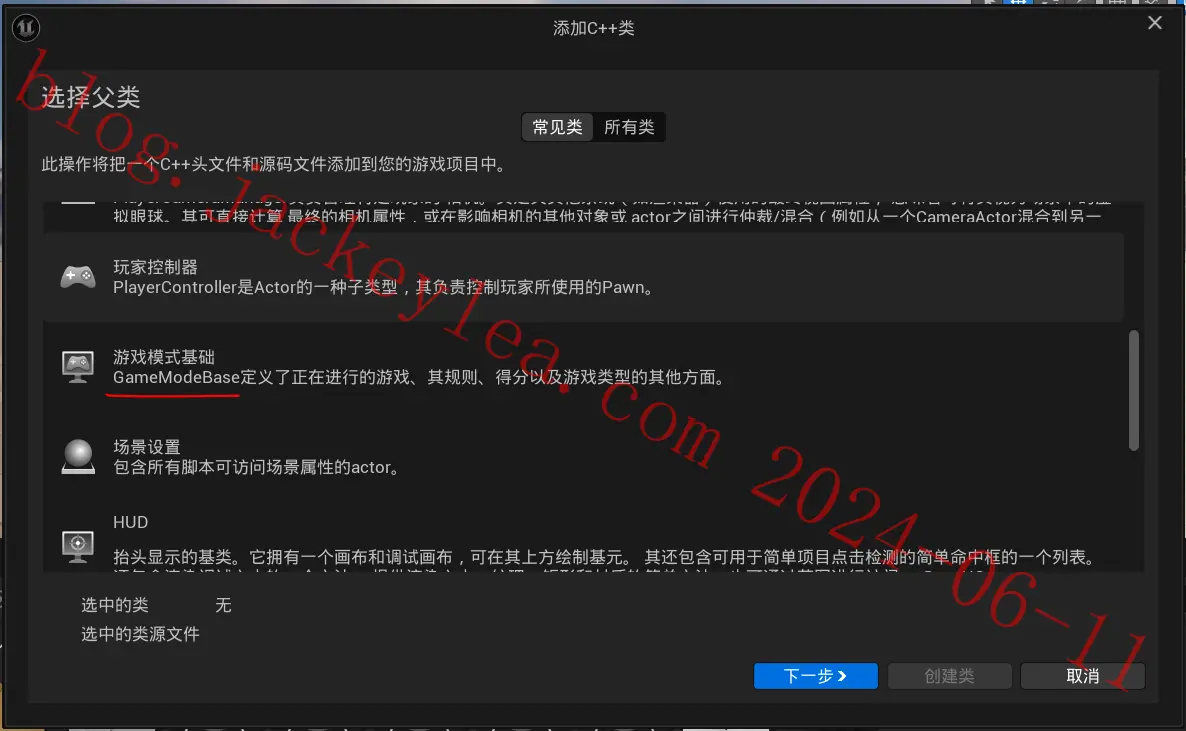Choose the 玩家控制器 parent class row
The width and height of the screenshot is (1186, 731).
(583, 277)
